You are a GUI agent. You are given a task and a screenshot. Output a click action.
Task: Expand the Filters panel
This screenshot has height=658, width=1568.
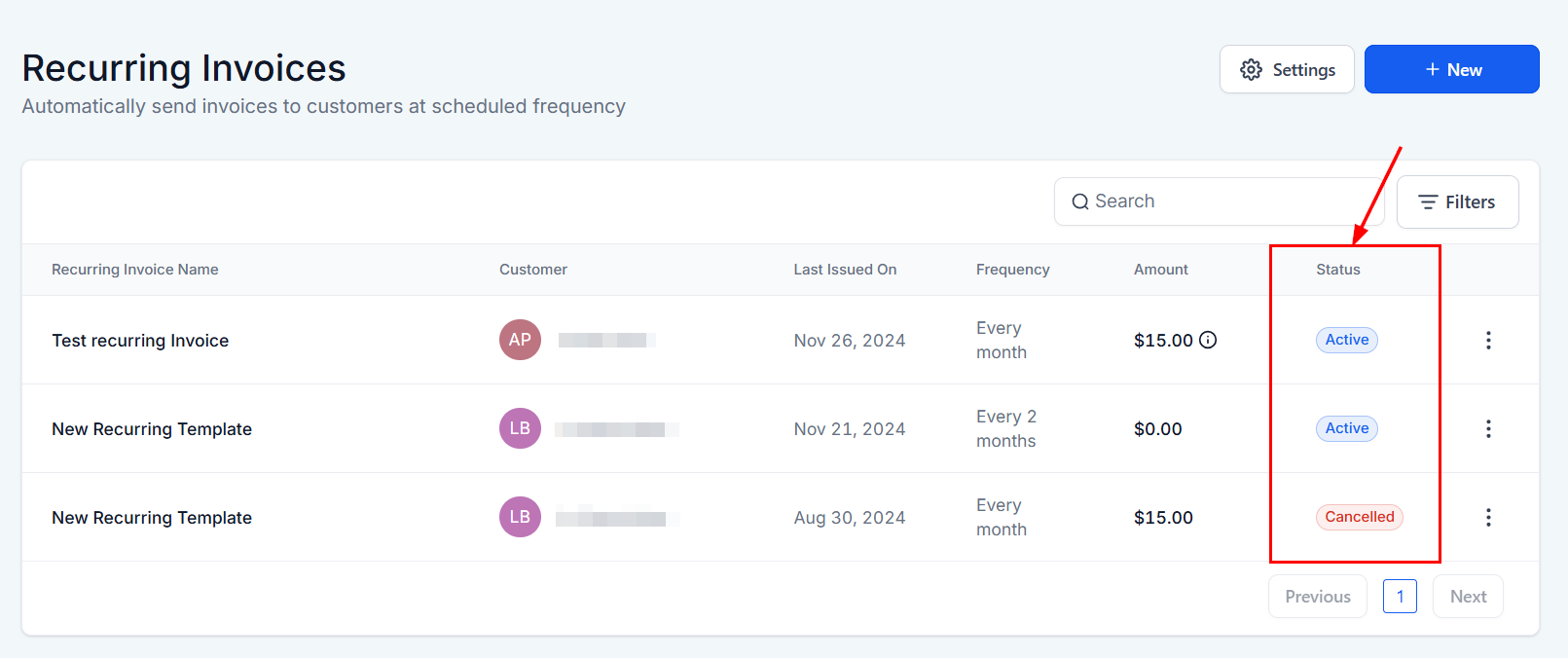1457,202
